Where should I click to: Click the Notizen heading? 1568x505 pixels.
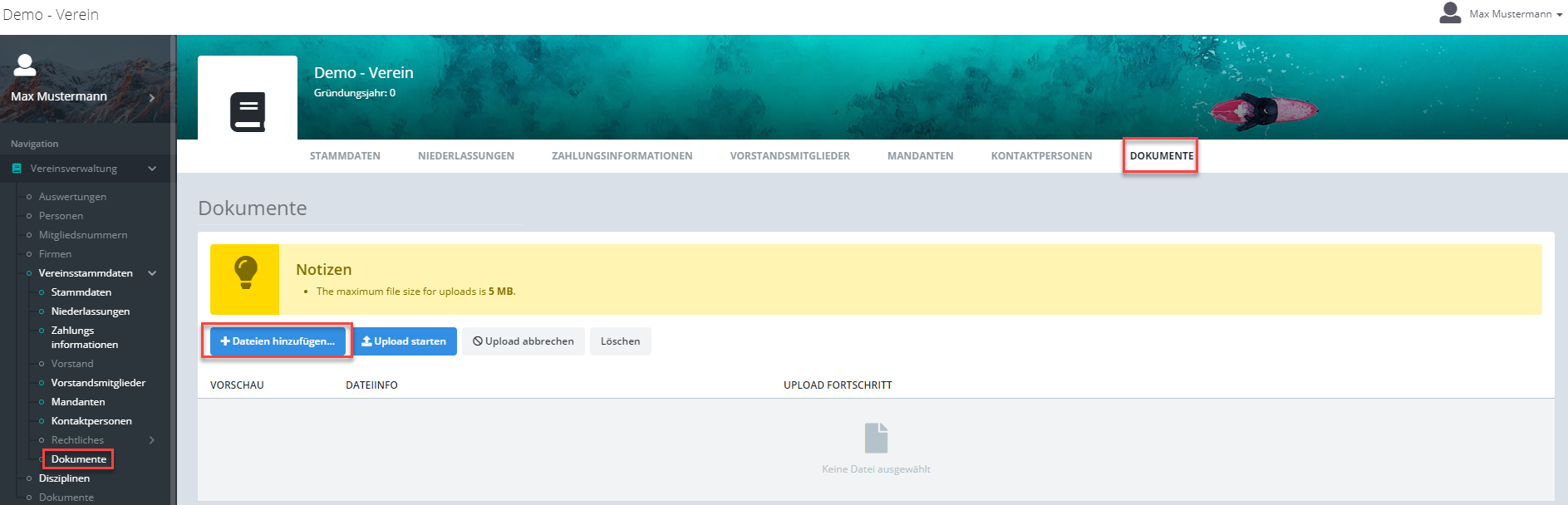point(324,270)
